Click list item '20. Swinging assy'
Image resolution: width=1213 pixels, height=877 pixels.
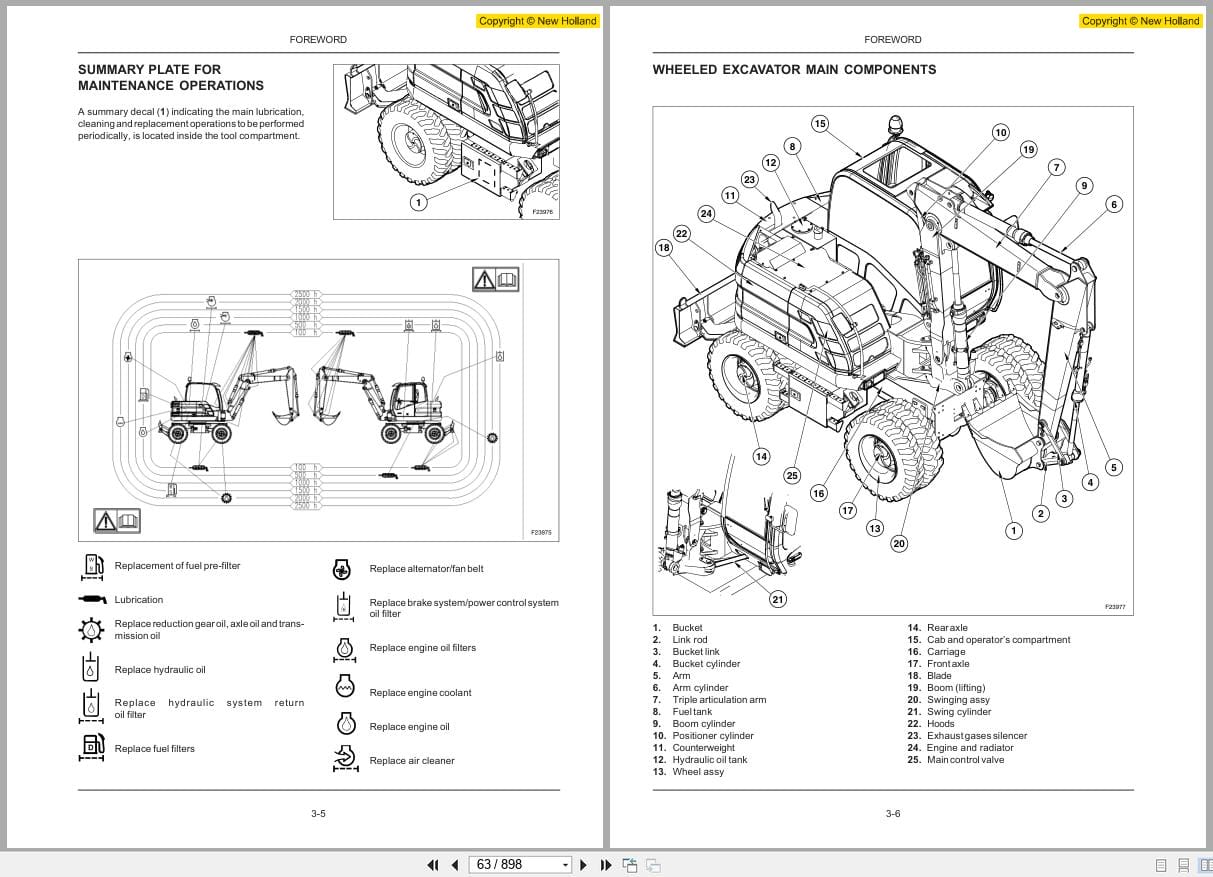949,700
